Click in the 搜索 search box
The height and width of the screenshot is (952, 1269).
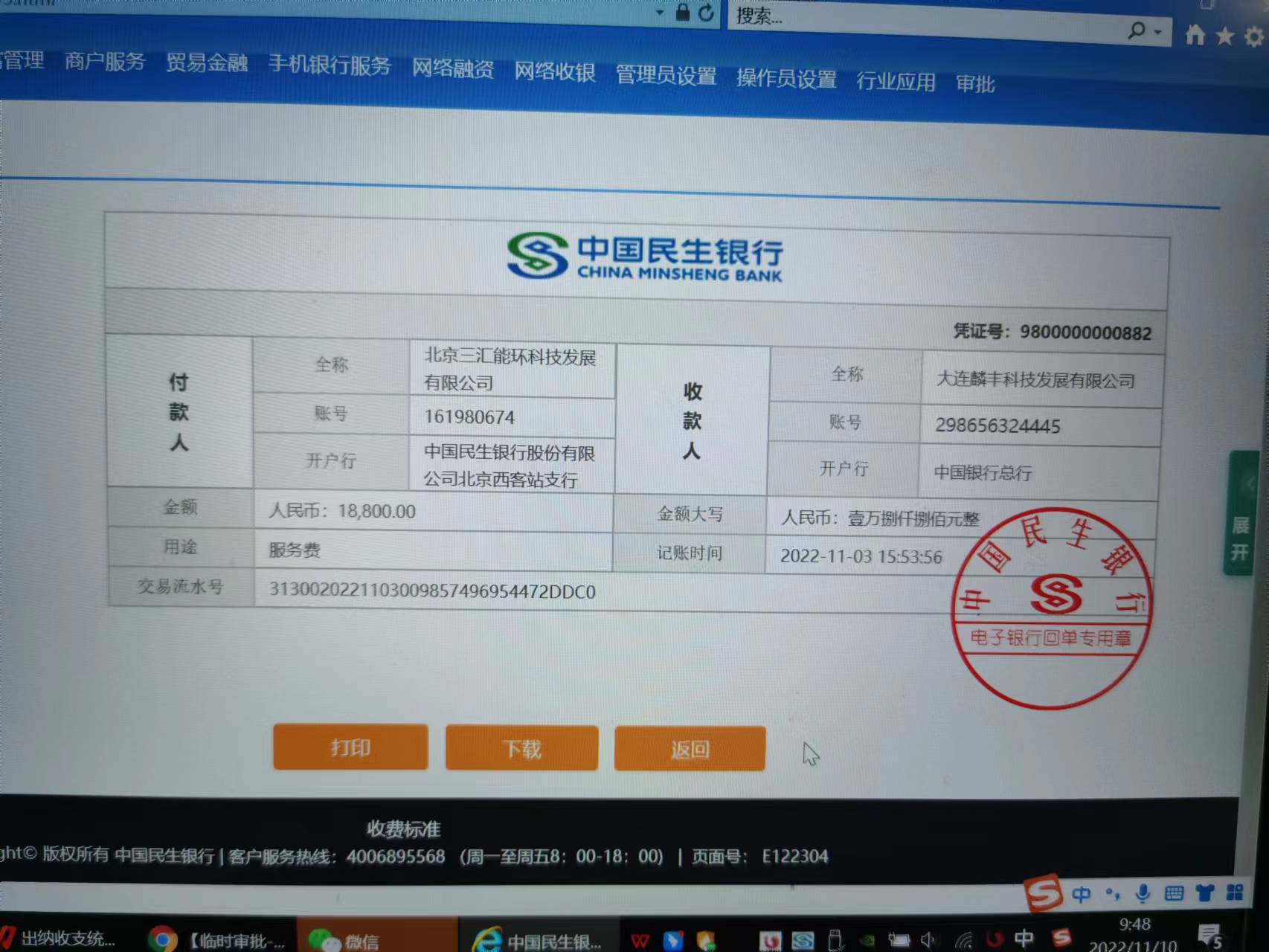click(x=922, y=21)
